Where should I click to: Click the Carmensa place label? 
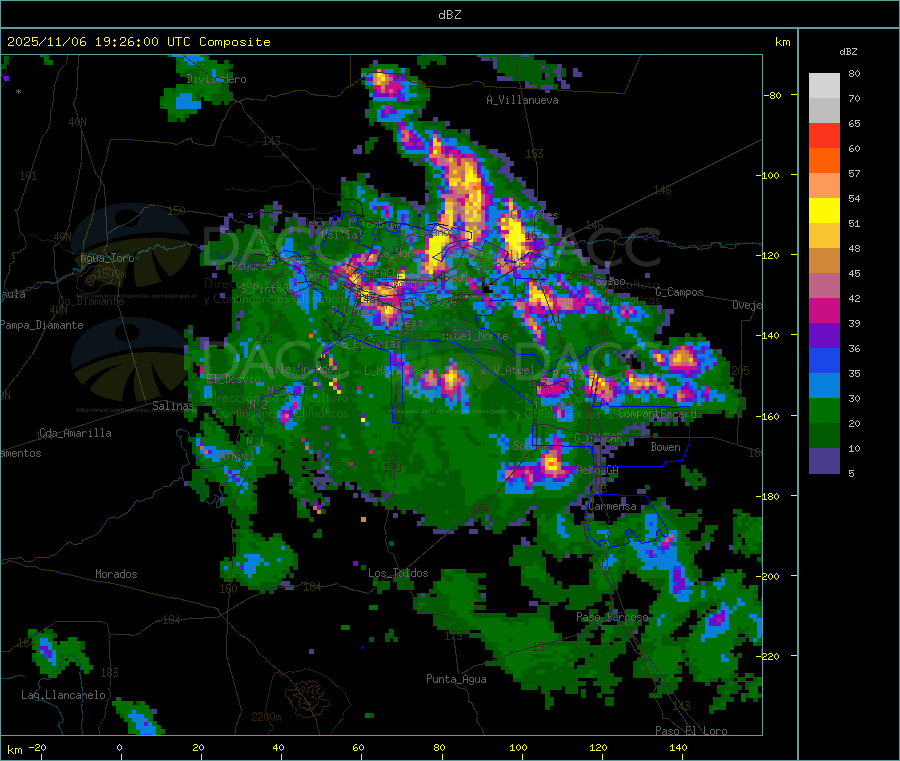(612, 507)
